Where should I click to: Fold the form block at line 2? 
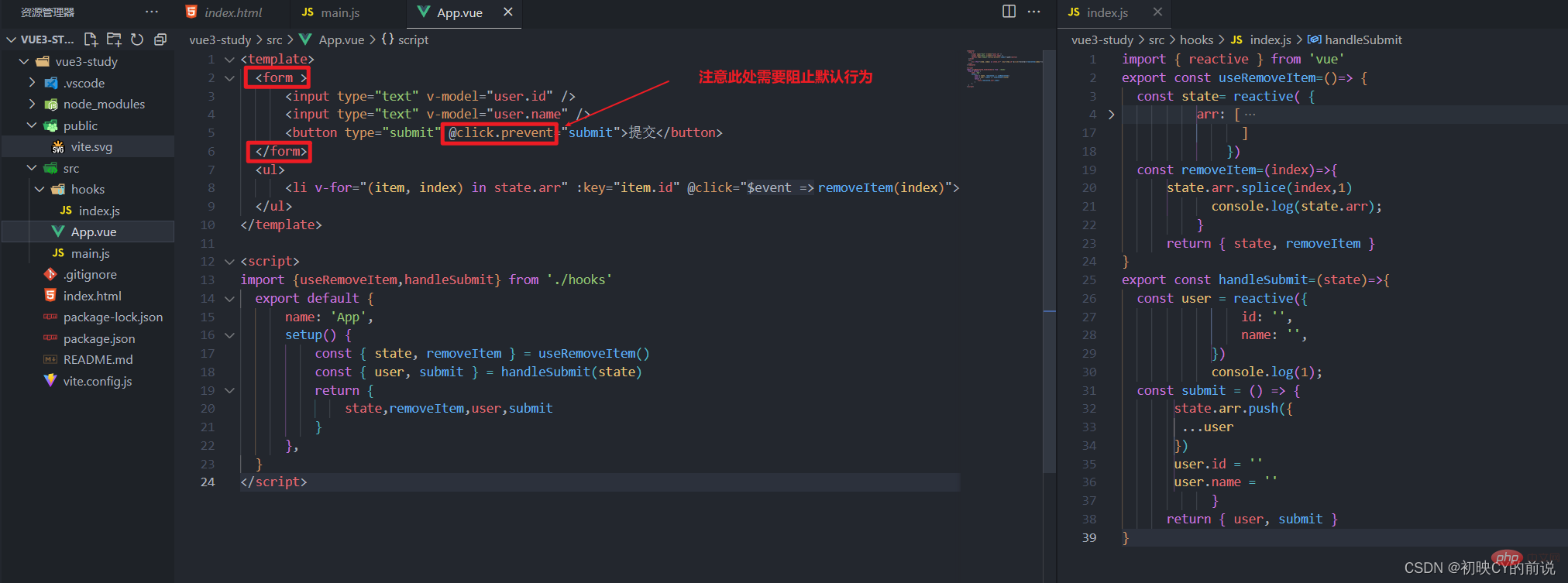point(229,78)
